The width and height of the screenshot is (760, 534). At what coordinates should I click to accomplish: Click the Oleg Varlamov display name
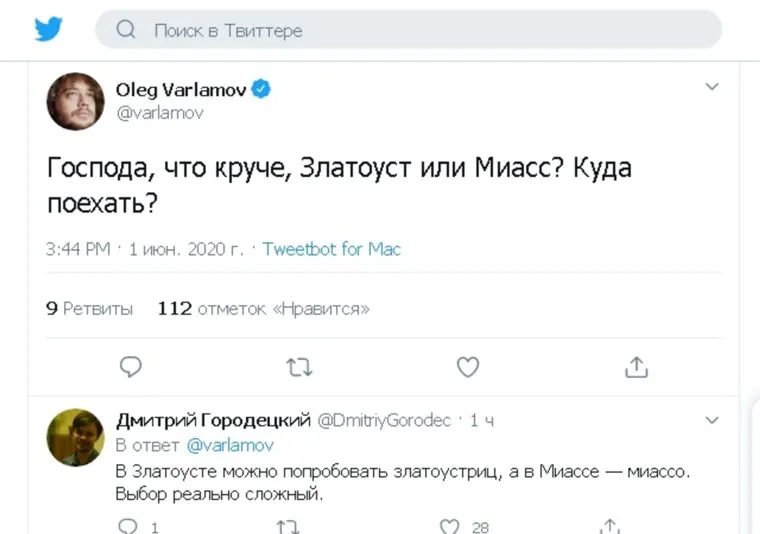pyautogui.click(x=181, y=90)
